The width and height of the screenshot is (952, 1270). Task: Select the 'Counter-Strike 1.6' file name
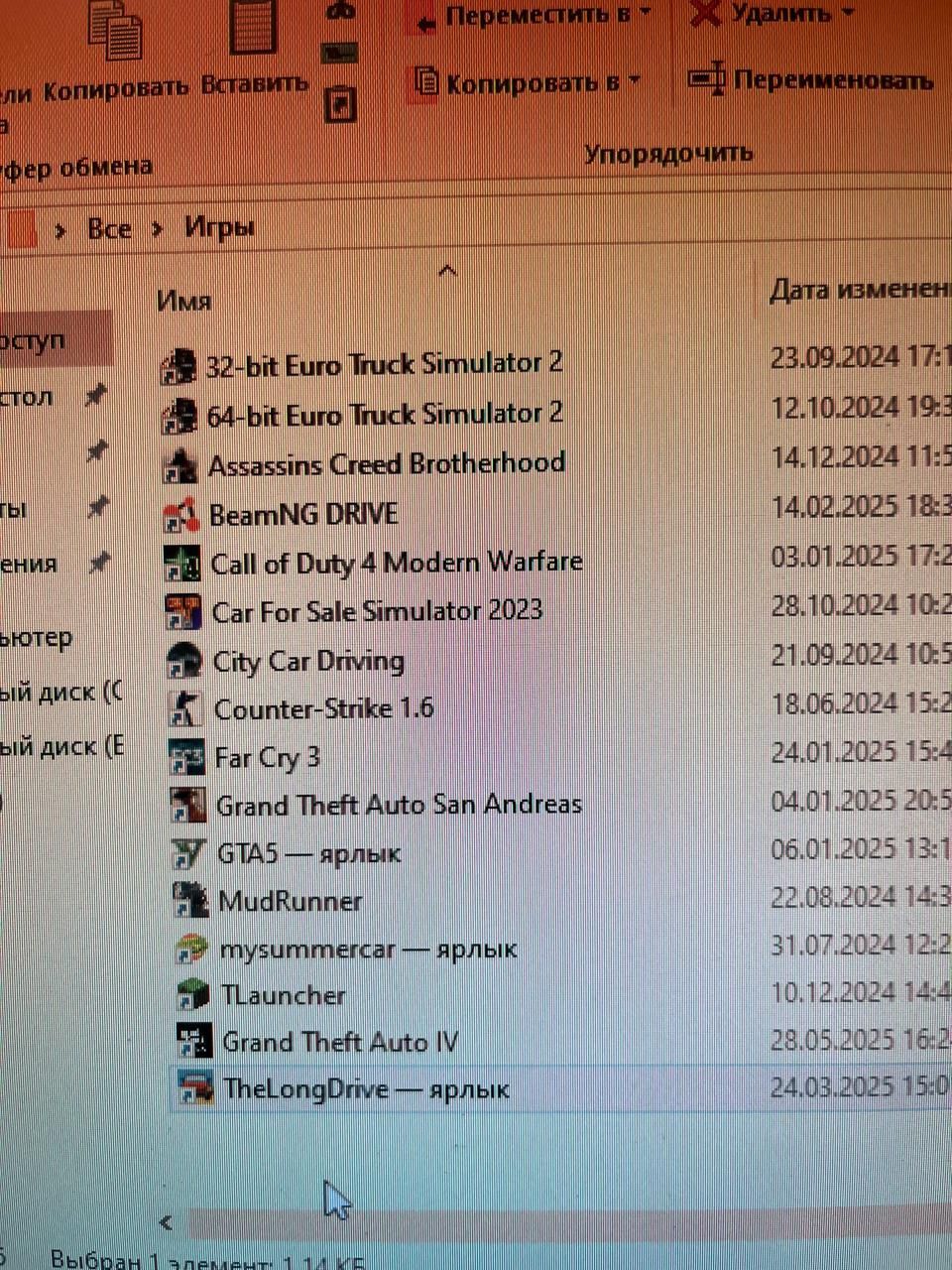pyautogui.click(x=323, y=708)
